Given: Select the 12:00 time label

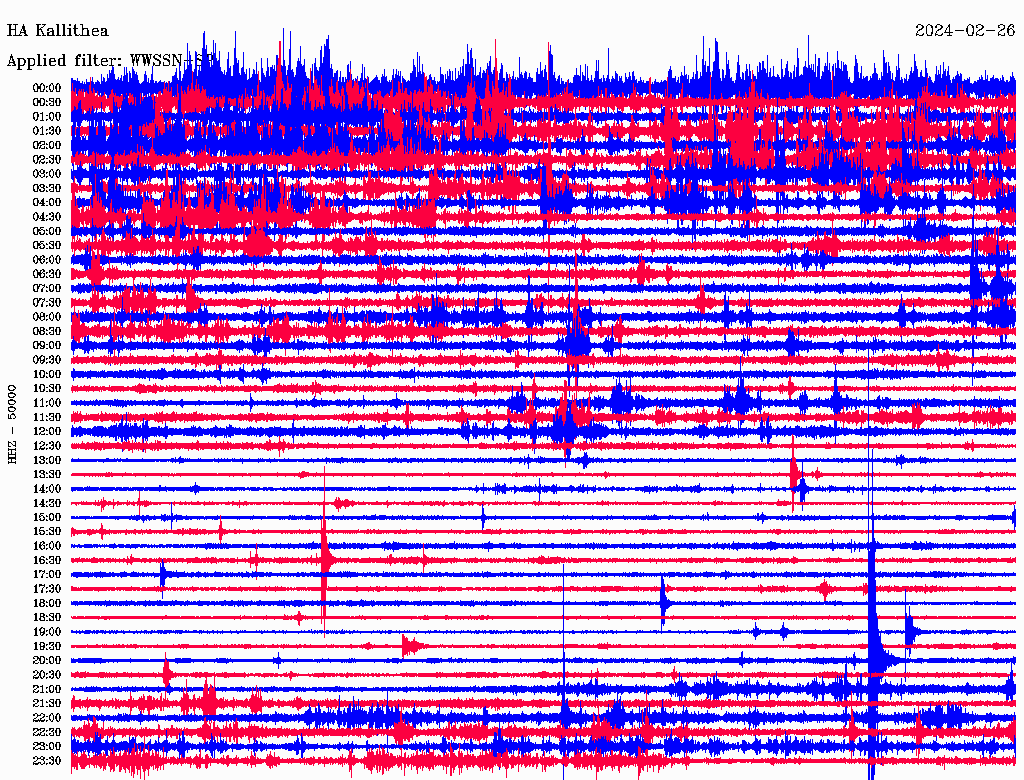Looking at the screenshot, I should pyautogui.click(x=47, y=431).
